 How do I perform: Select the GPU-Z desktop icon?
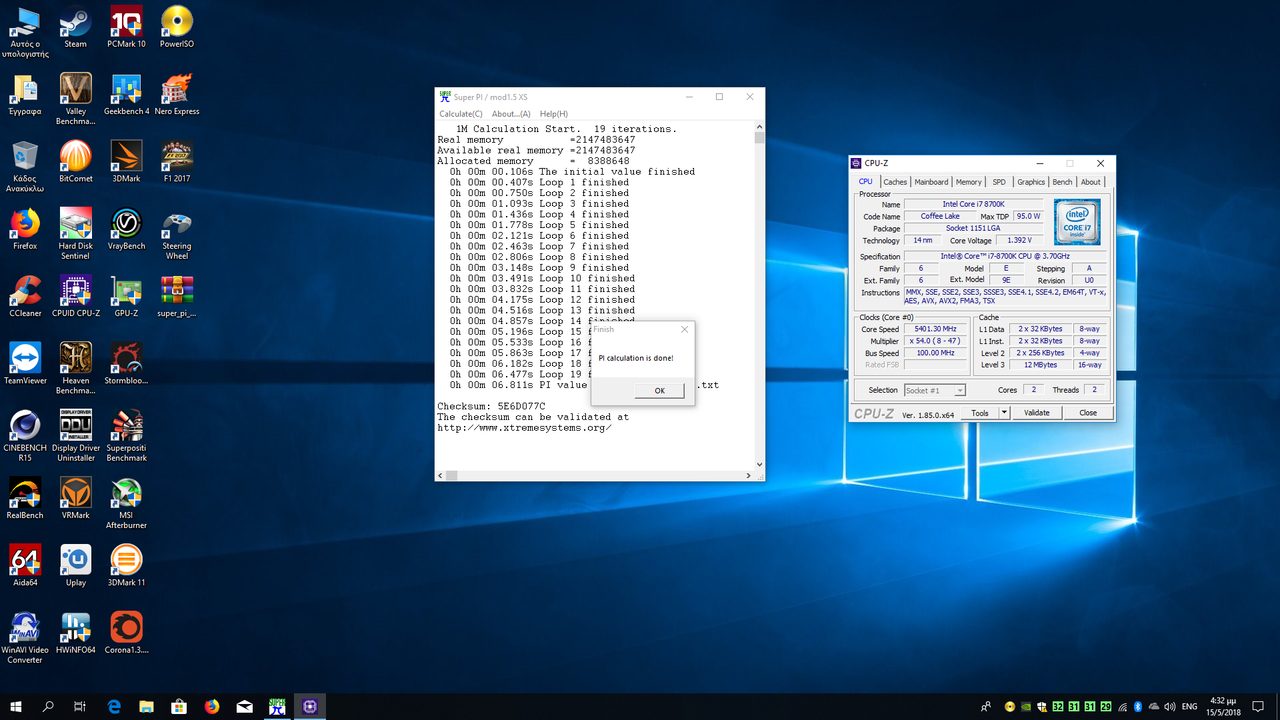coord(126,296)
